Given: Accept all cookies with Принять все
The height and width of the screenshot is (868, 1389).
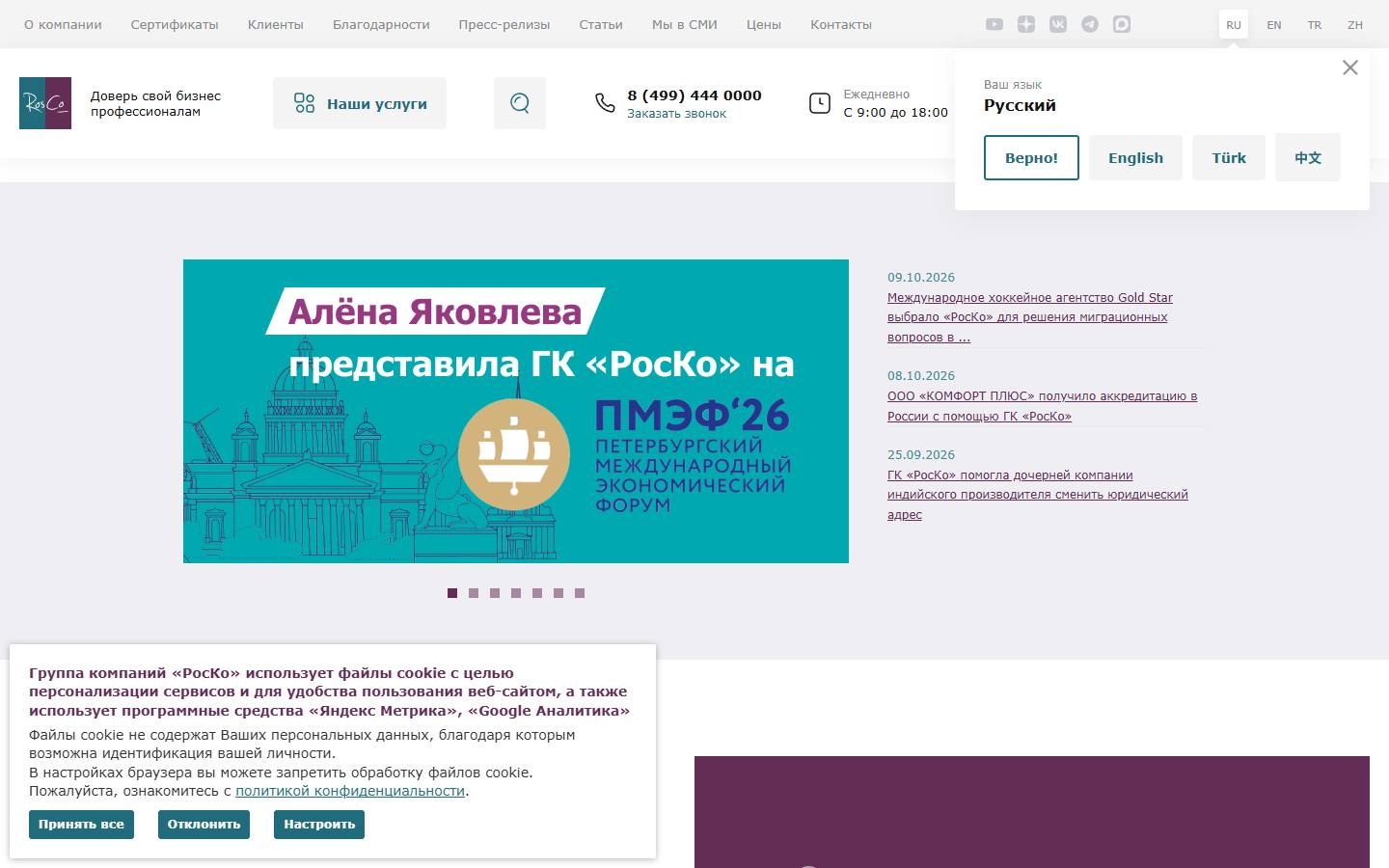Looking at the screenshot, I should (x=81, y=825).
